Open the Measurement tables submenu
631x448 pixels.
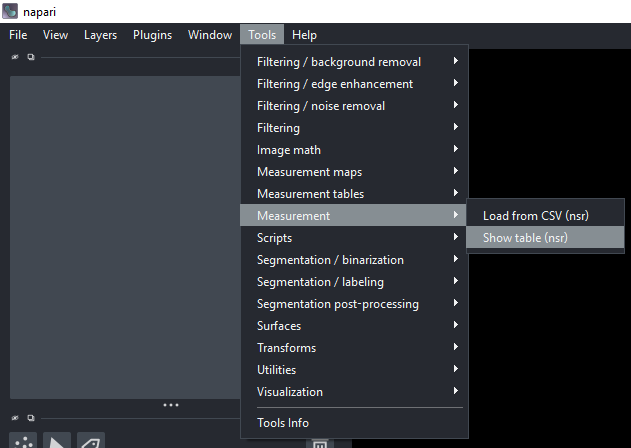(x=354, y=194)
